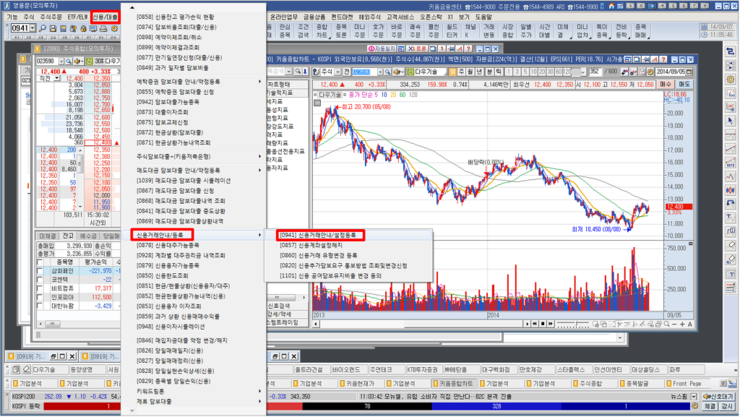This screenshot has width=740, height=417.
Task: Click the 매수 buy button in chart
Action: pos(665,84)
